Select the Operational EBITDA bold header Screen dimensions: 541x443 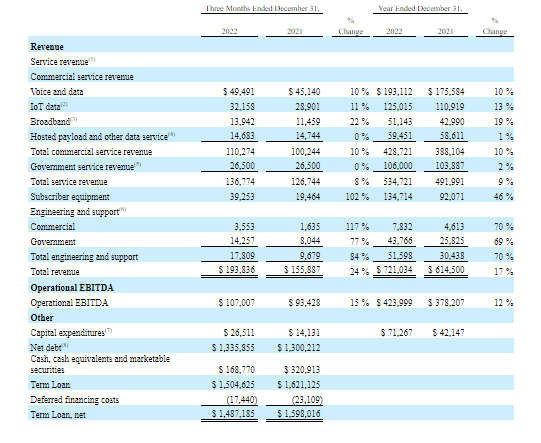click(x=72, y=288)
